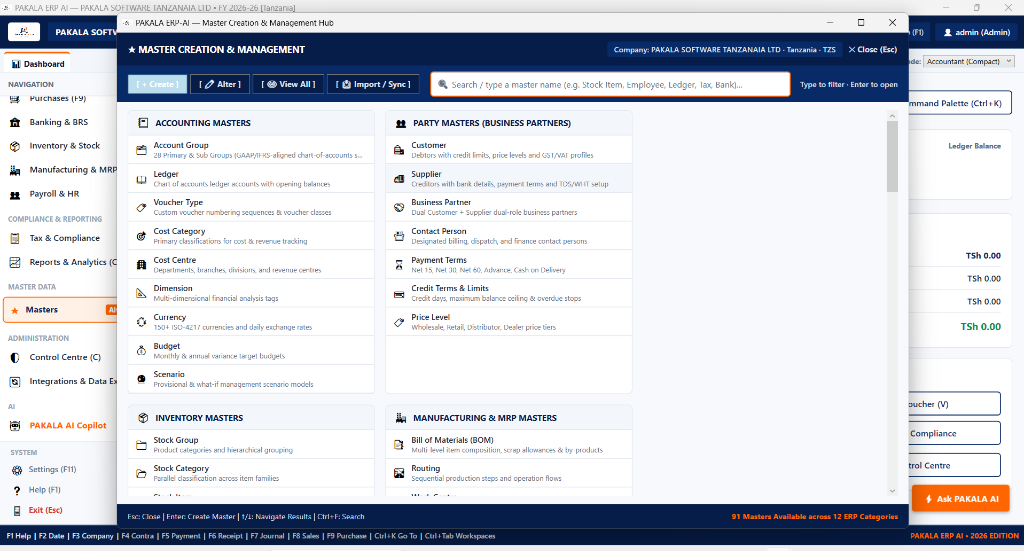The height and width of the screenshot is (551, 1024).
Task: Click the scroll up arrow of masters list
Action: [892, 116]
